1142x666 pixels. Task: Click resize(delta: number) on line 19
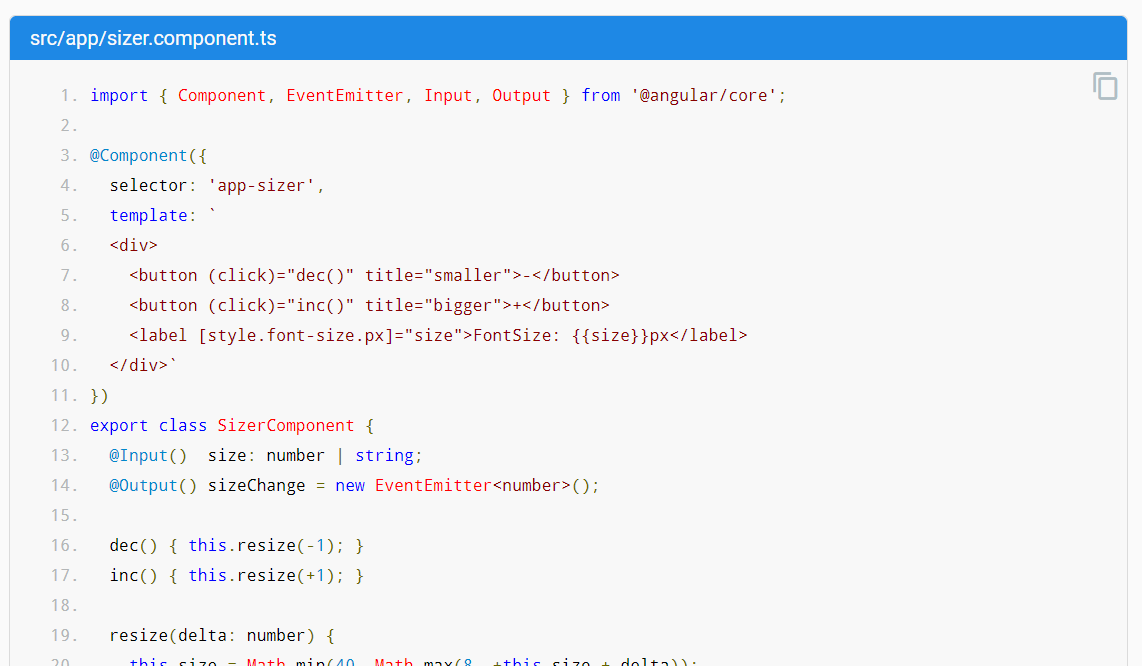[212, 635]
